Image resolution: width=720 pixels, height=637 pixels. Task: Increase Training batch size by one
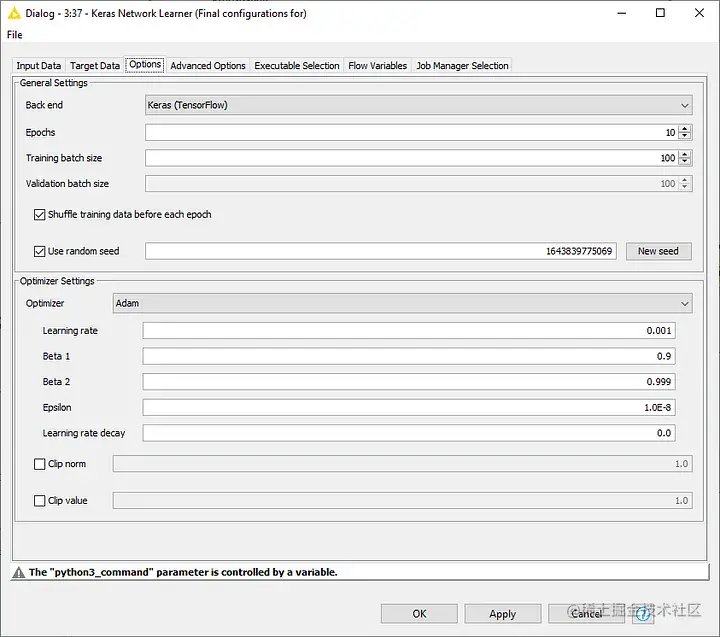click(685, 154)
